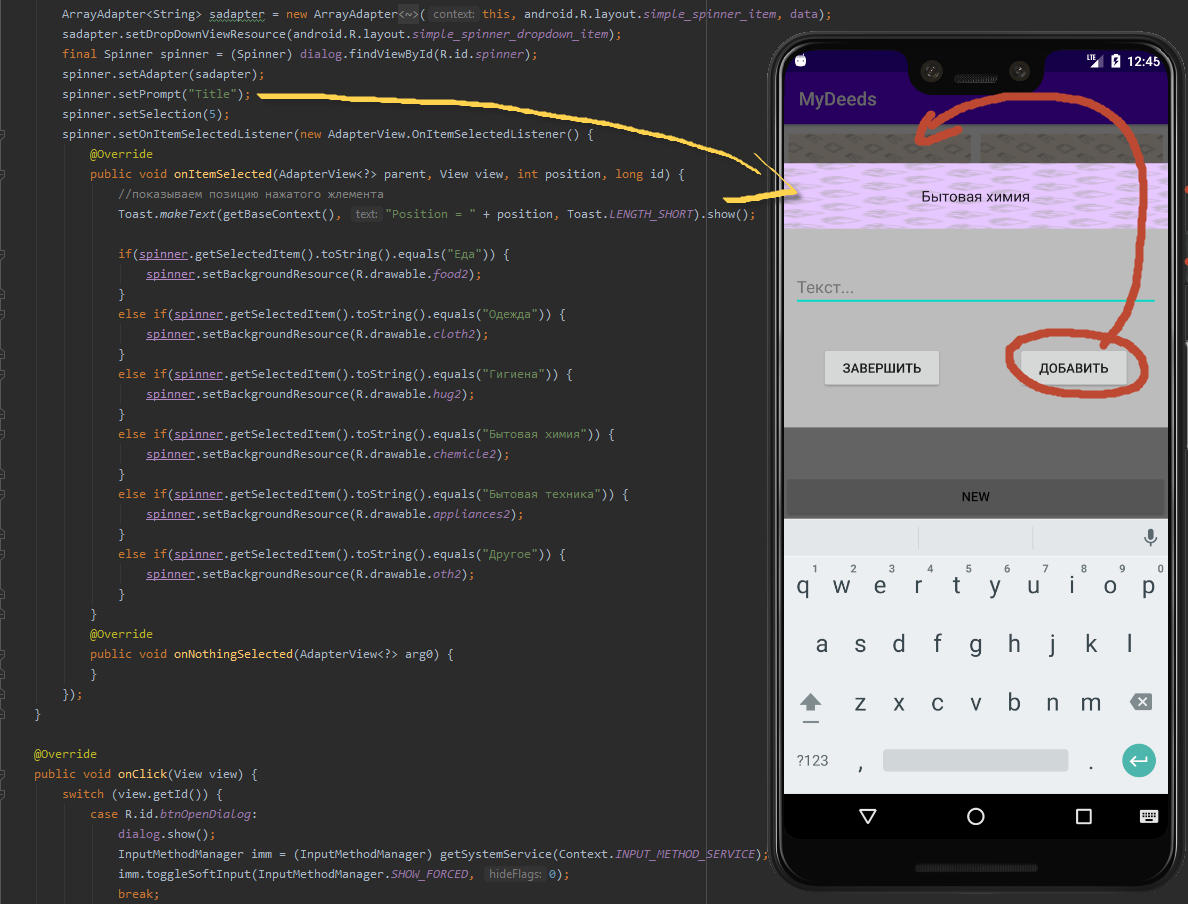Tap the Android back triangle button

[868, 816]
